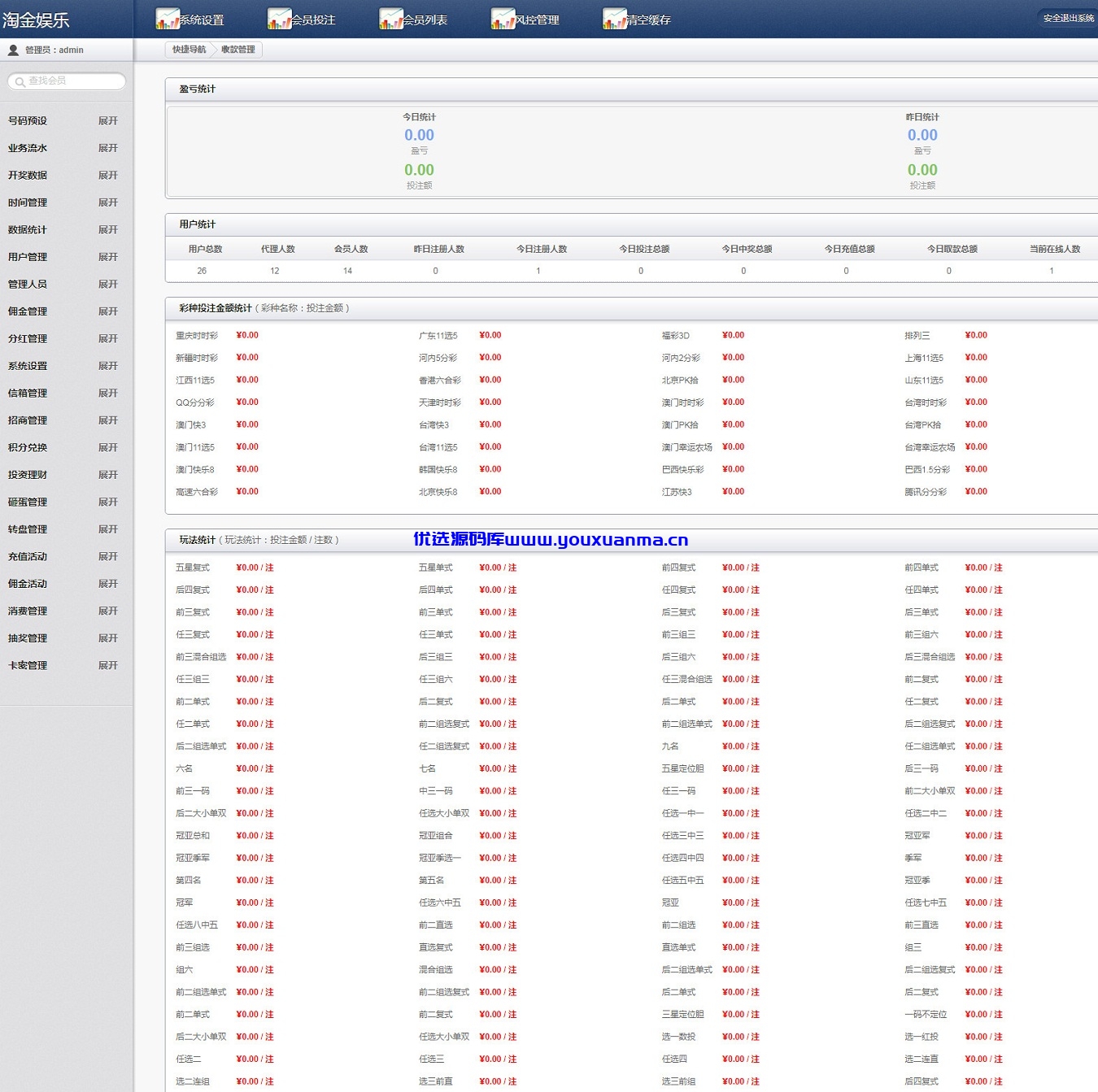This screenshot has width=1098, height=1092.
Task: Click the 会员人数 value 14
Action: point(347,271)
